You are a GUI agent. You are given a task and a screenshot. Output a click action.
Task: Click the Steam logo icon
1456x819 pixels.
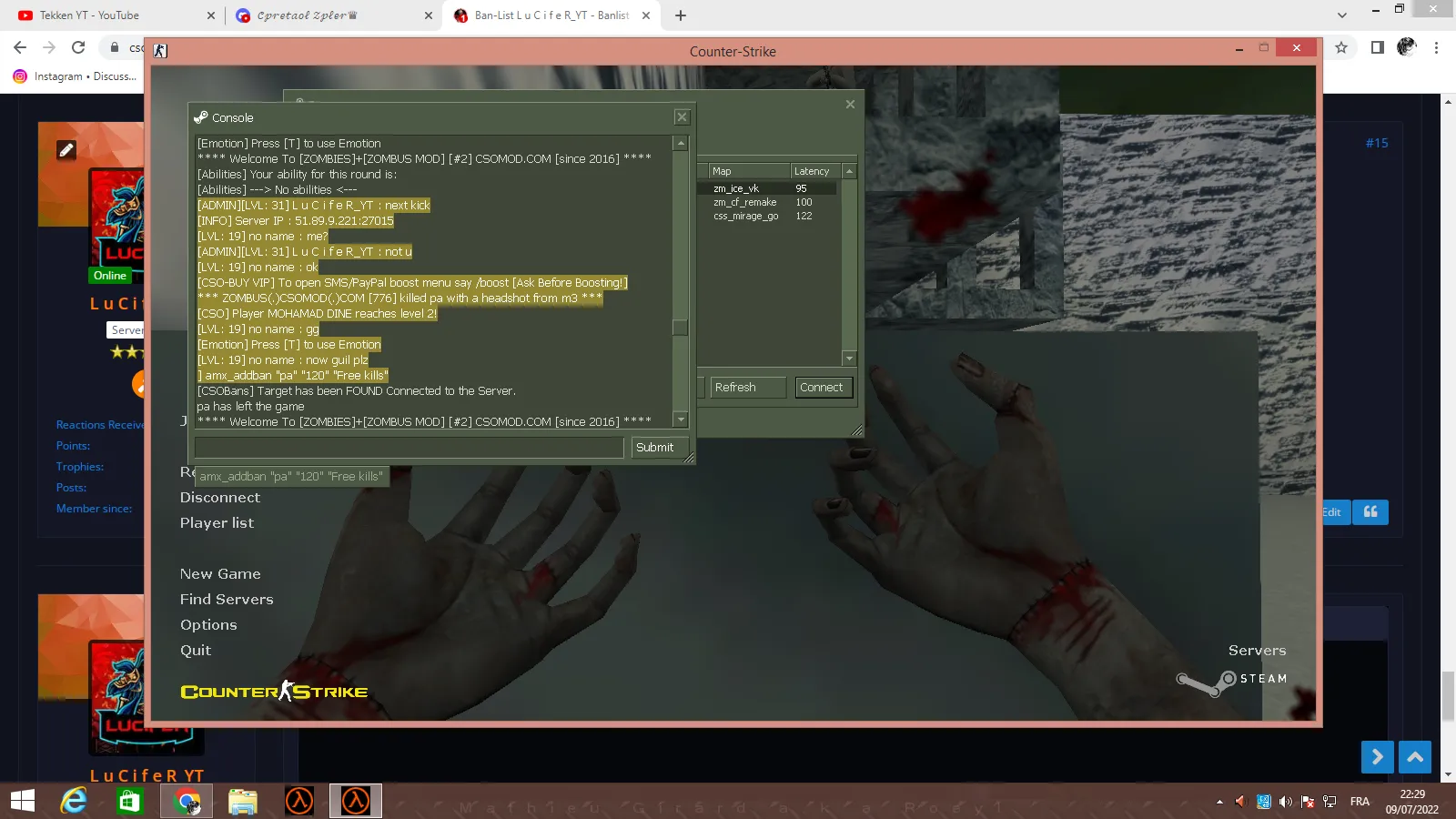pos(1206,682)
